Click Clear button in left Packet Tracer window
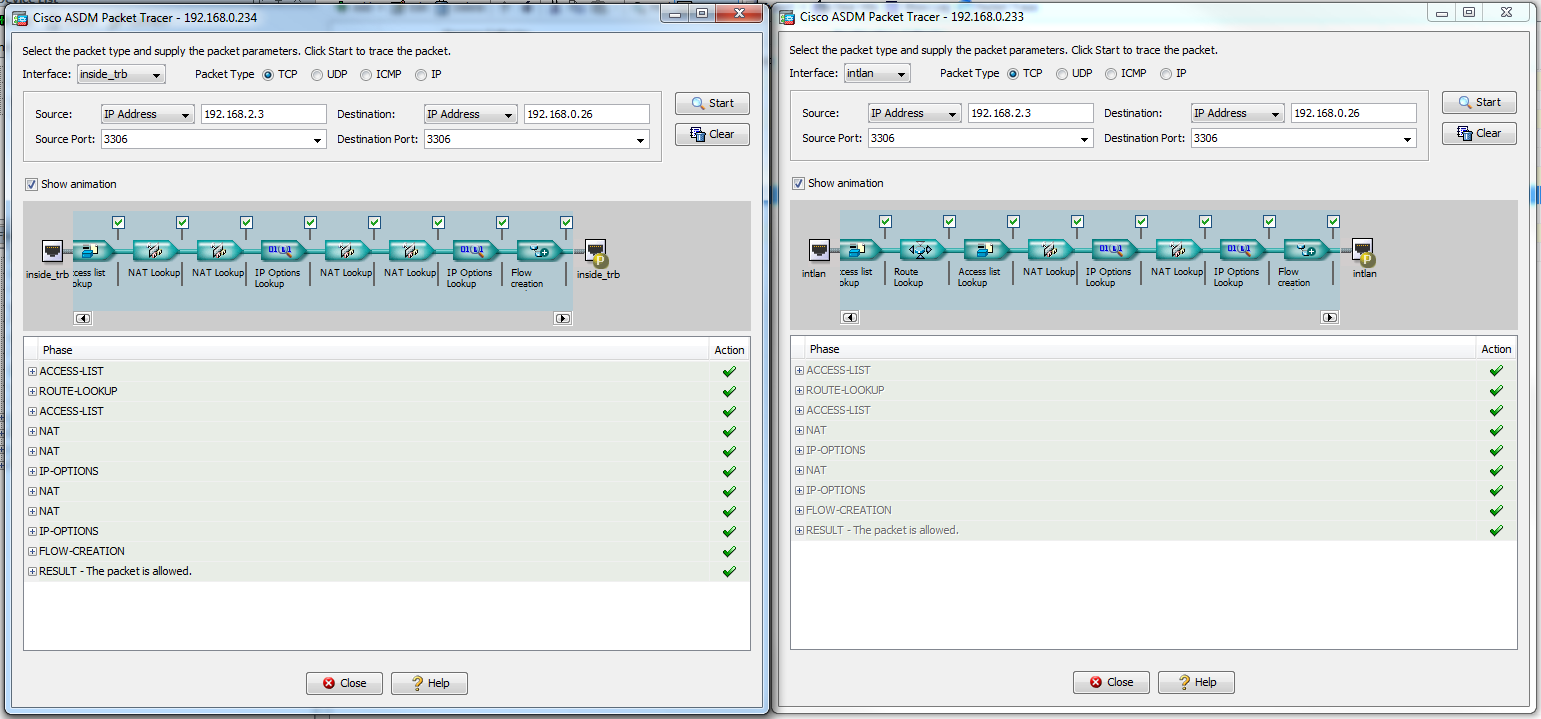 (x=712, y=134)
